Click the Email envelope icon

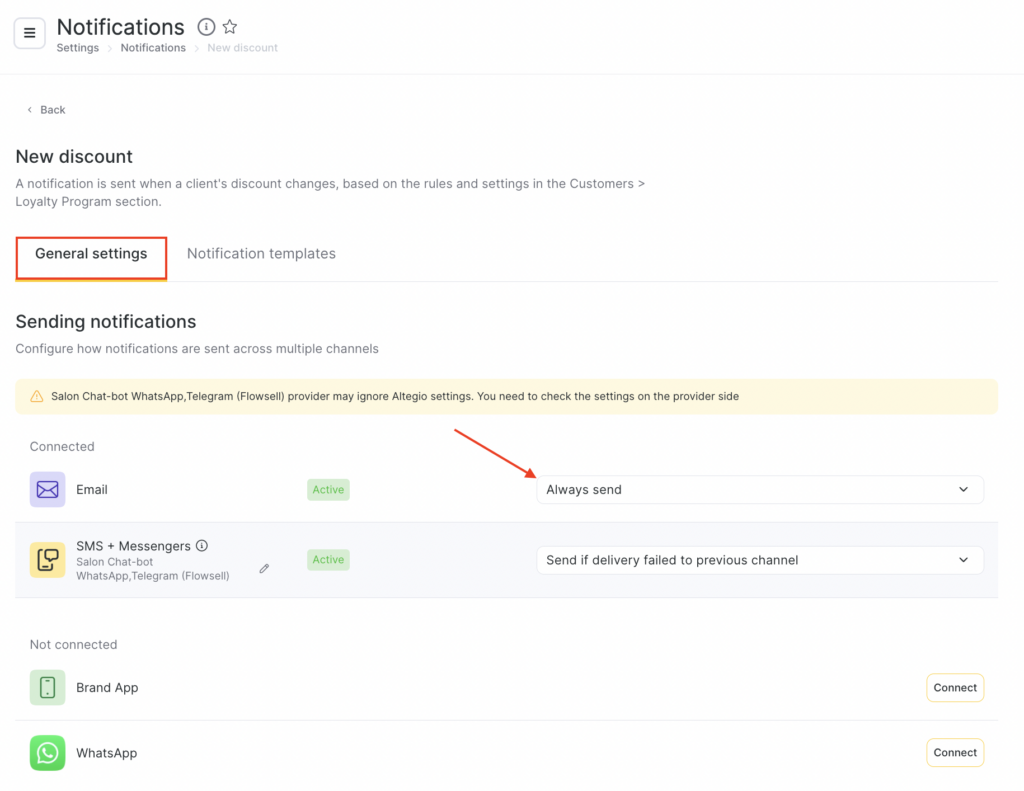point(47,490)
